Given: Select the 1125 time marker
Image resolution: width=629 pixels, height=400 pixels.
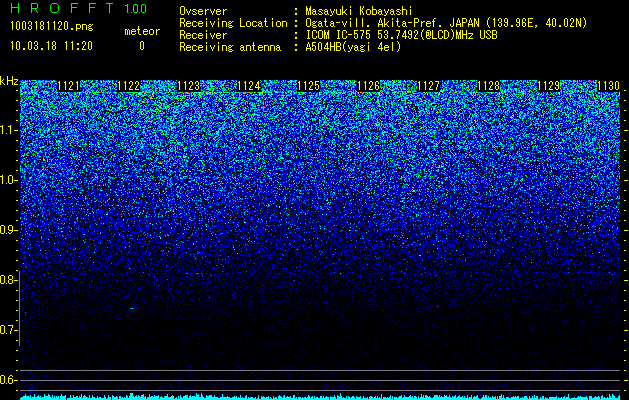Looking at the screenshot, I should click(x=308, y=86).
